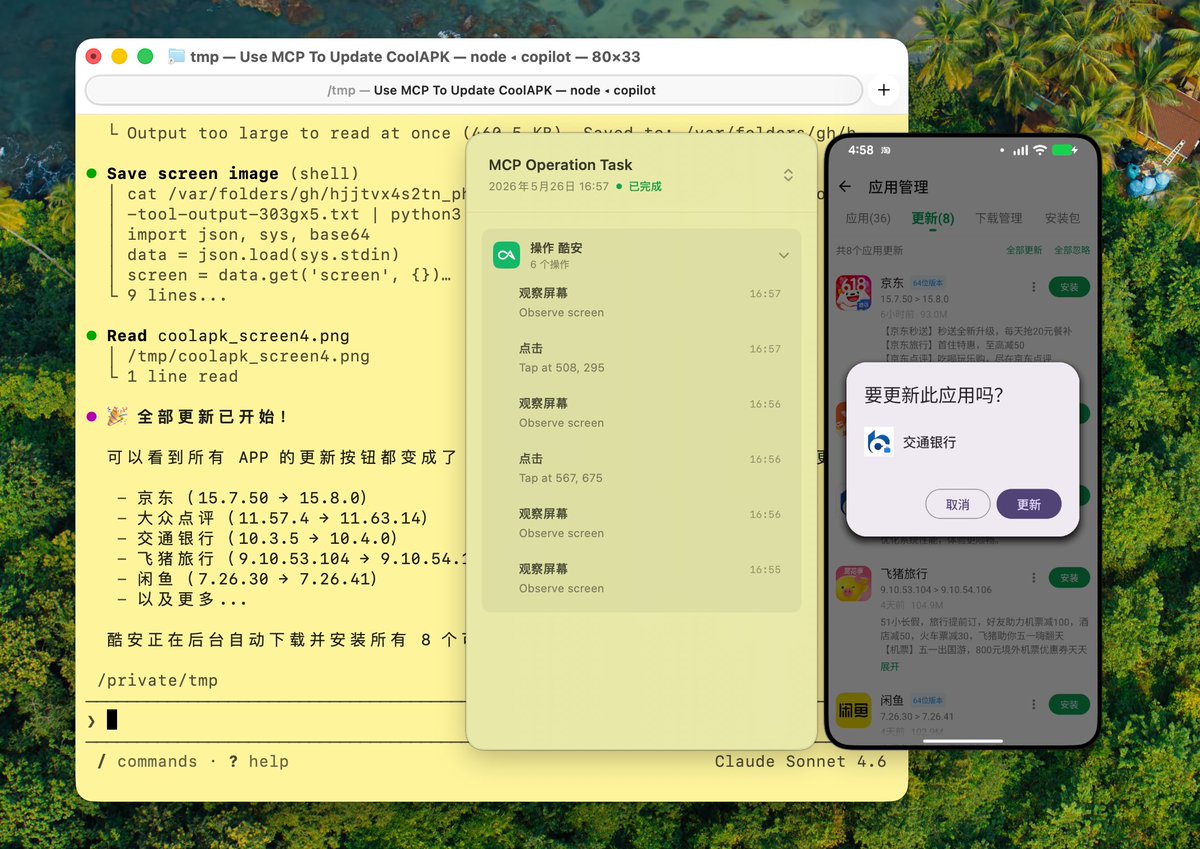The height and width of the screenshot is (849, 1200).
Task: Open a new terminal tab with plus button
Action: point(883,90)
